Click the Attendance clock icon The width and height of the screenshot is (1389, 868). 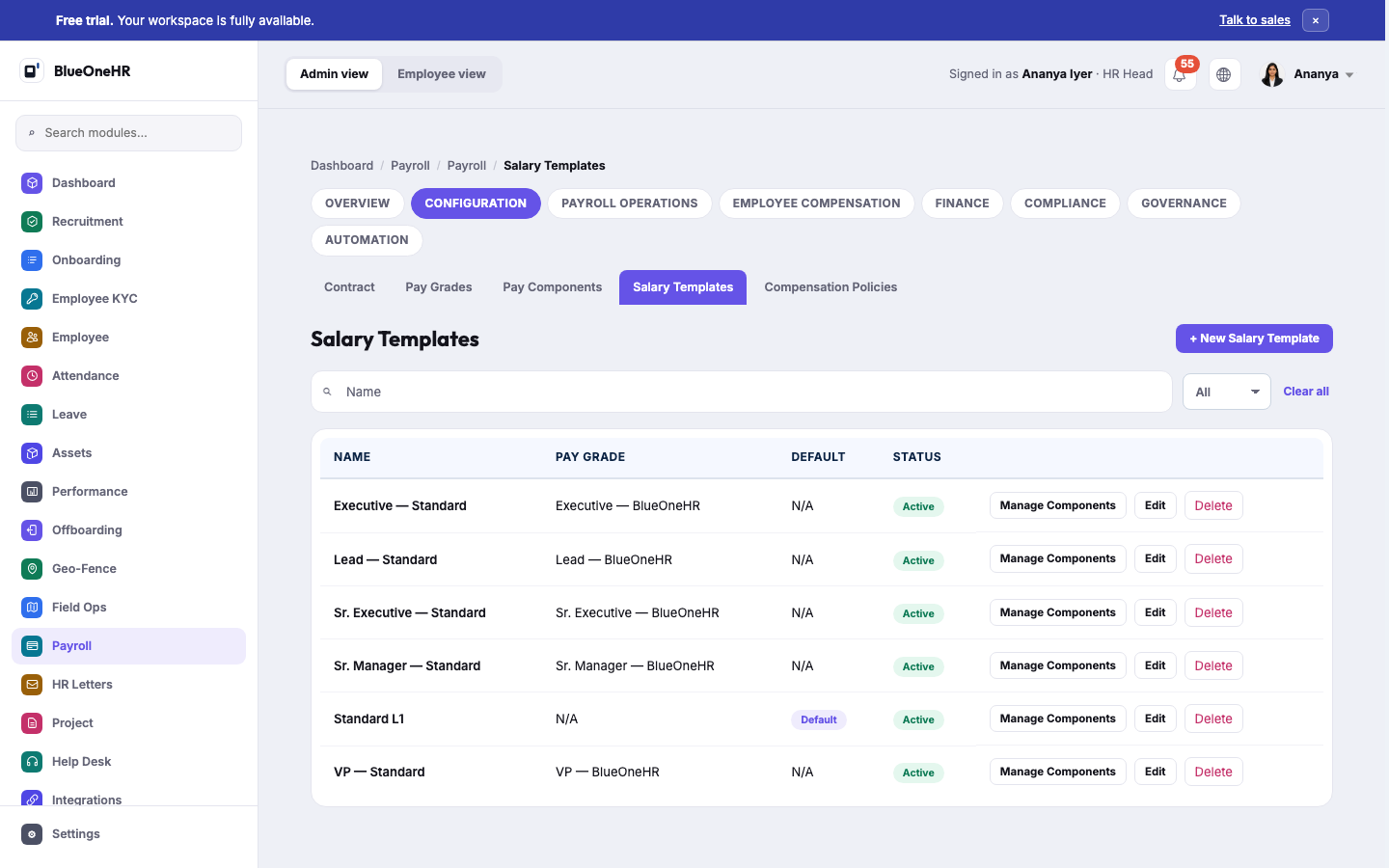(x=32, y=376)
